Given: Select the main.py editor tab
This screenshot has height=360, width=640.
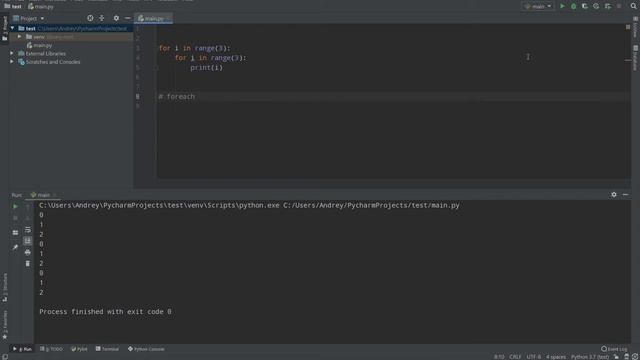Looking at the screenshot, I should 153,18.
